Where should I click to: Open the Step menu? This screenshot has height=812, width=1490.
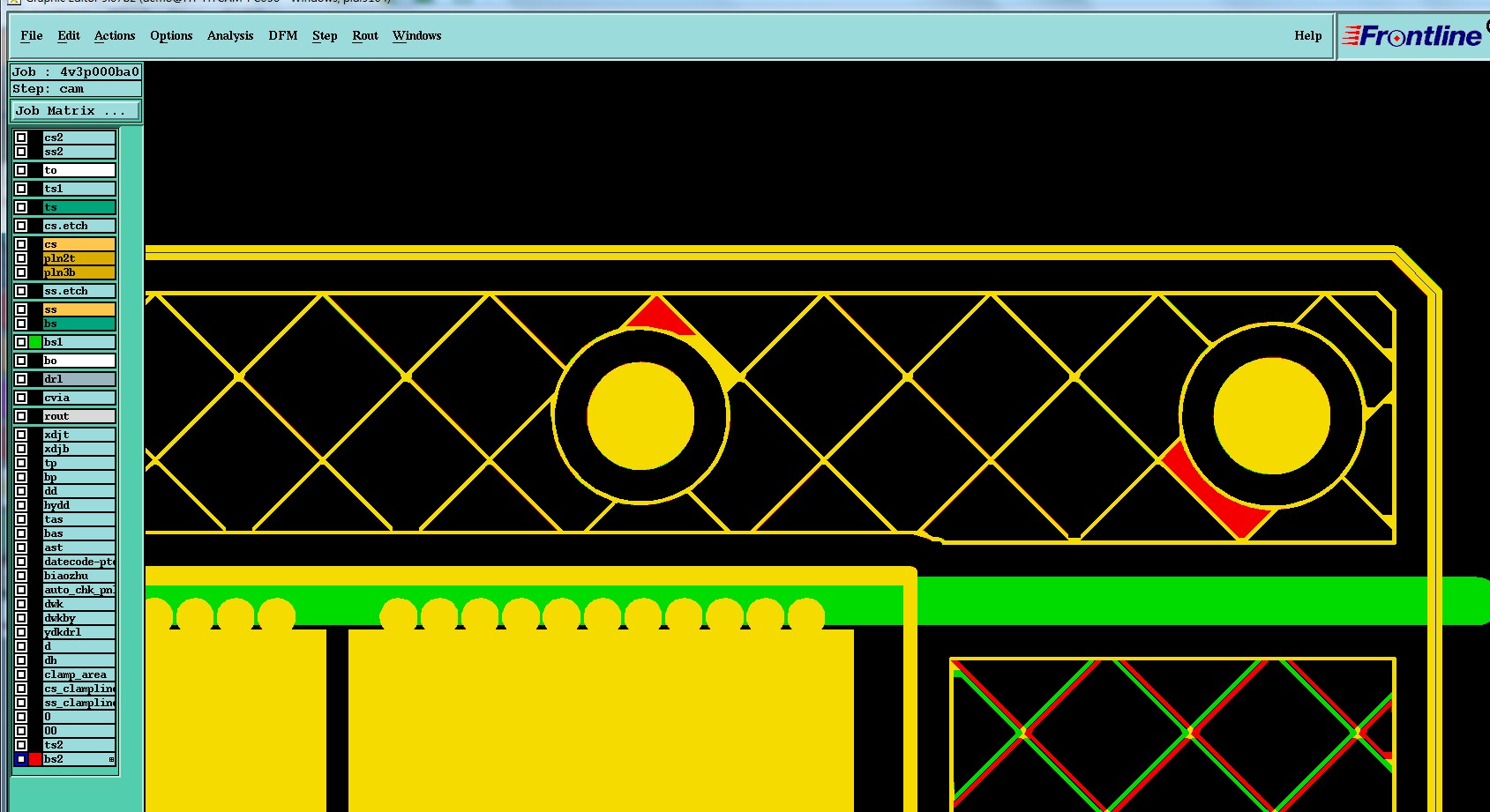point(325,36)
